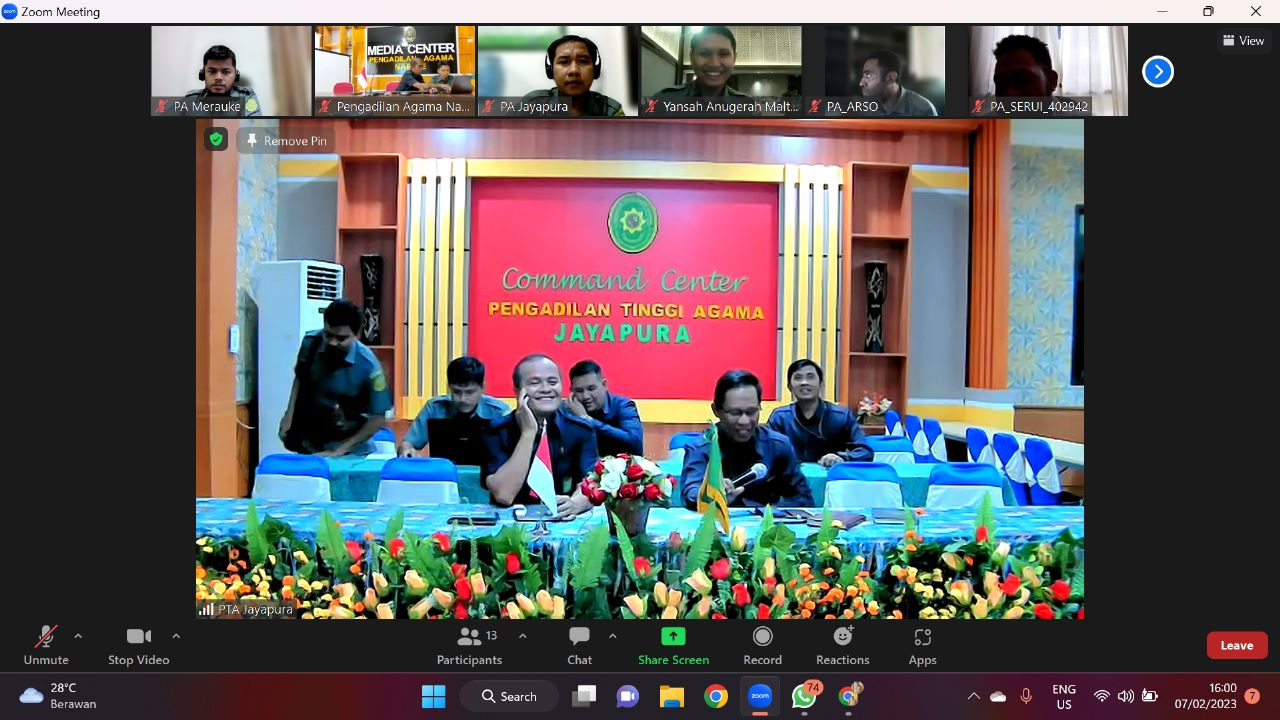The width and height of the screenshot is (1280, 720).
Task: Show next page of participant thumbnails
Action: (x=1157, y=71)
